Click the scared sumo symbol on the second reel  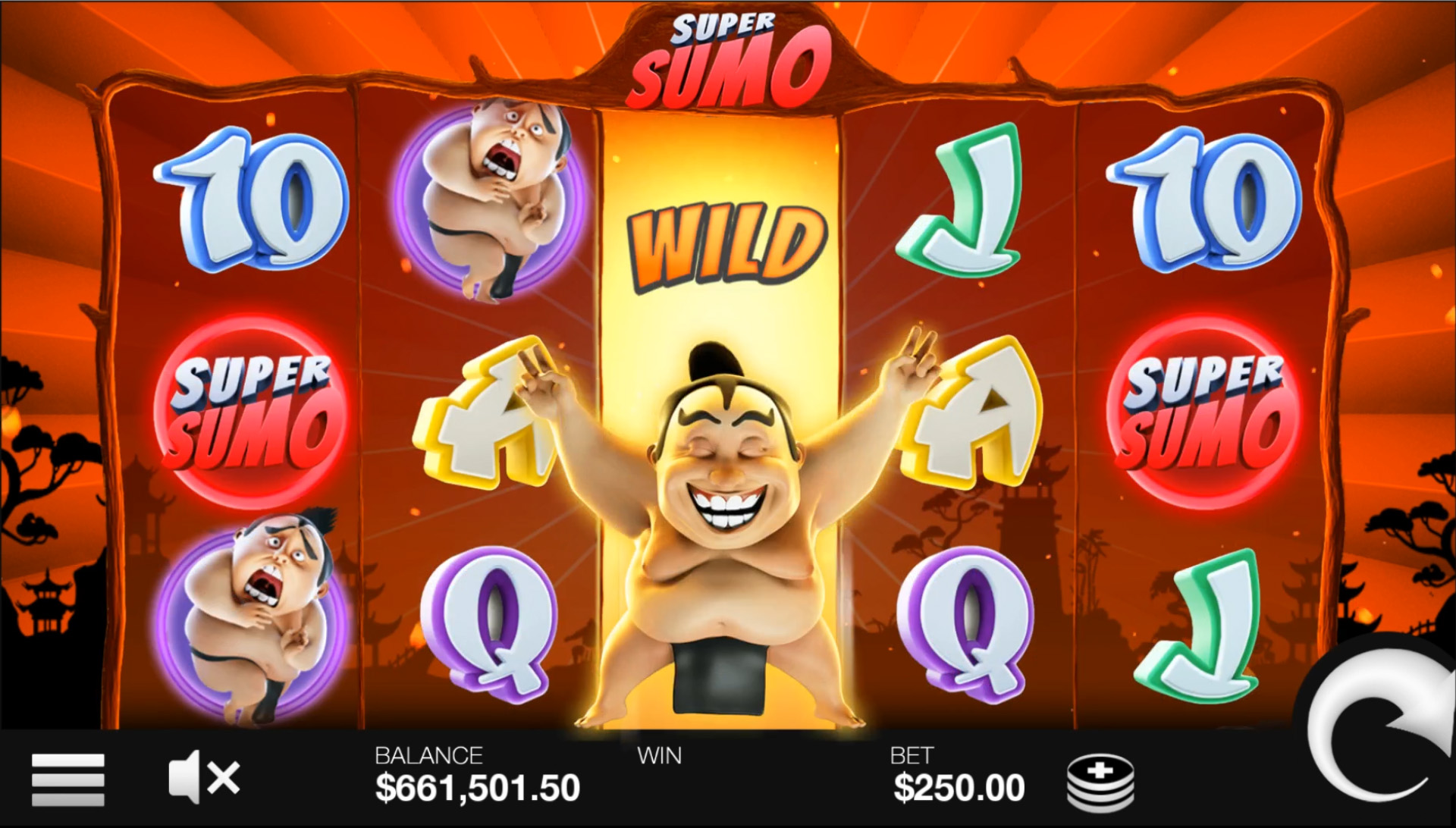(x=491, y=200)
